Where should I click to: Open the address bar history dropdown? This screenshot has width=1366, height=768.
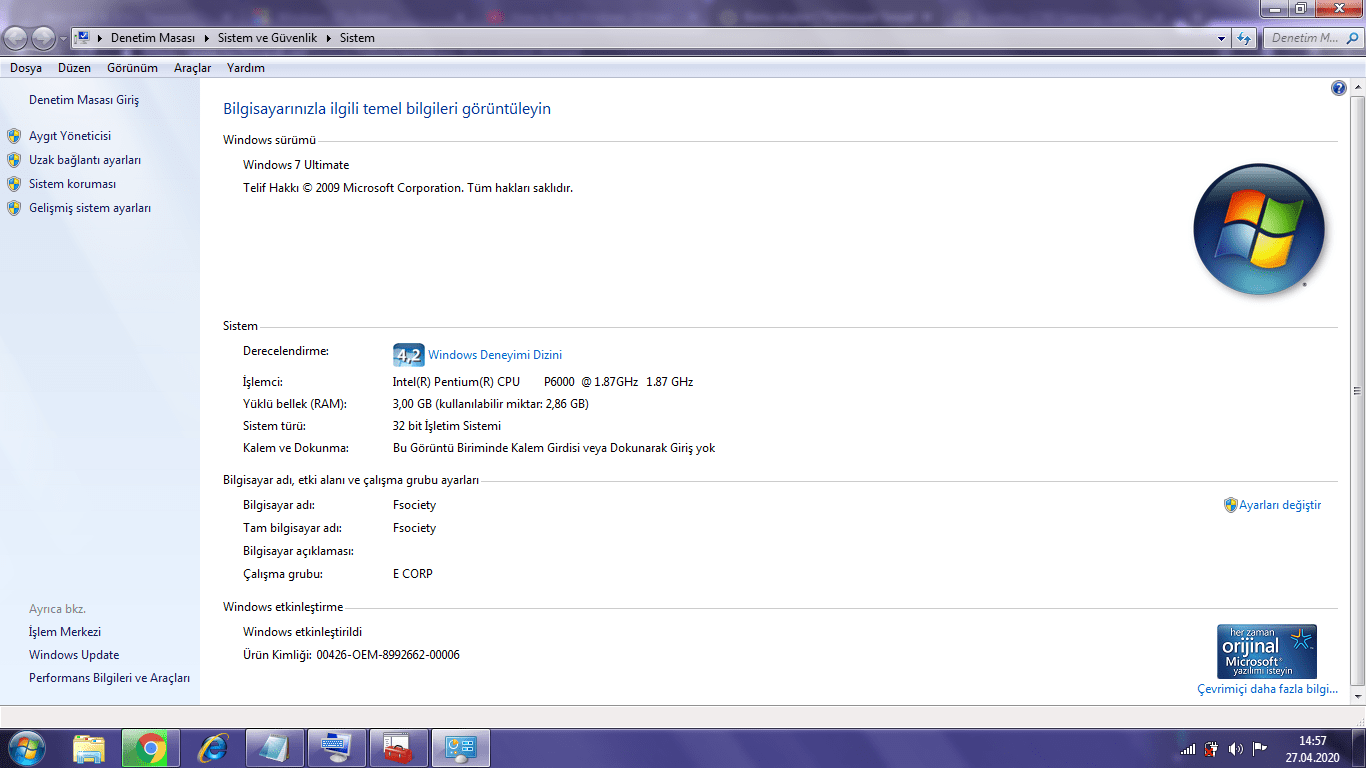tap(1222, 38)
